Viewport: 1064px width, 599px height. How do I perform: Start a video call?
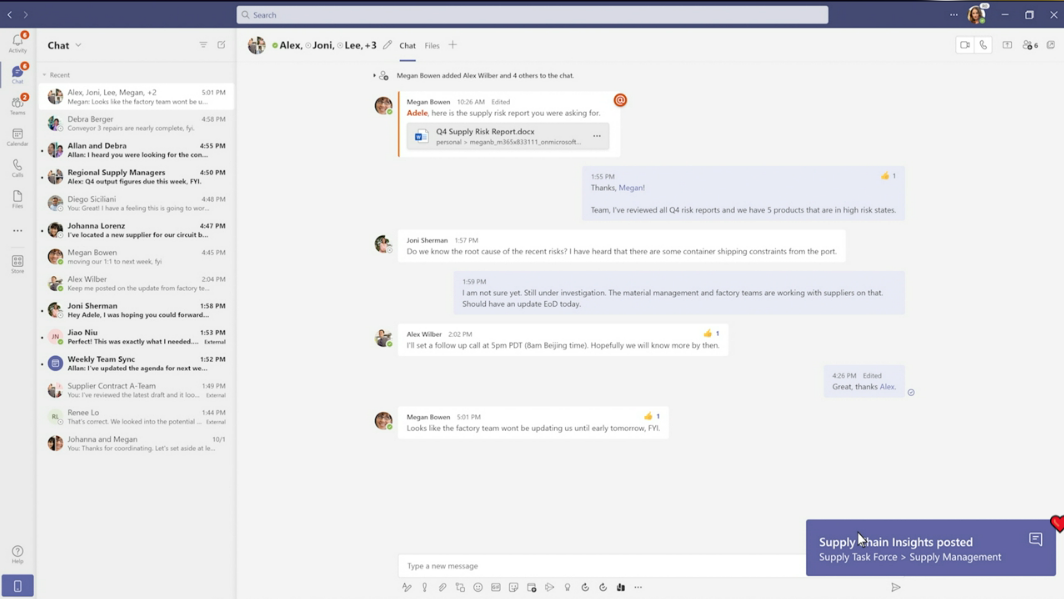tap(965, 45)
